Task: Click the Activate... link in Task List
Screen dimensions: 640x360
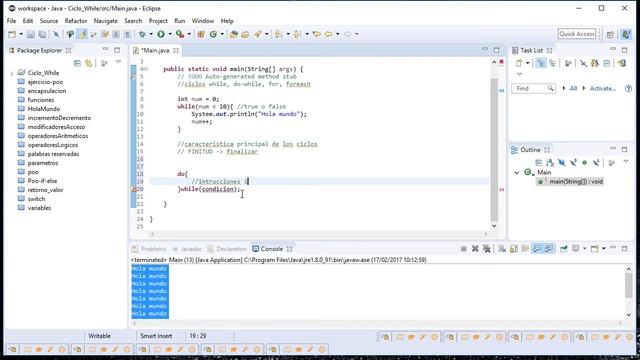Action: [x=602, y=89]
